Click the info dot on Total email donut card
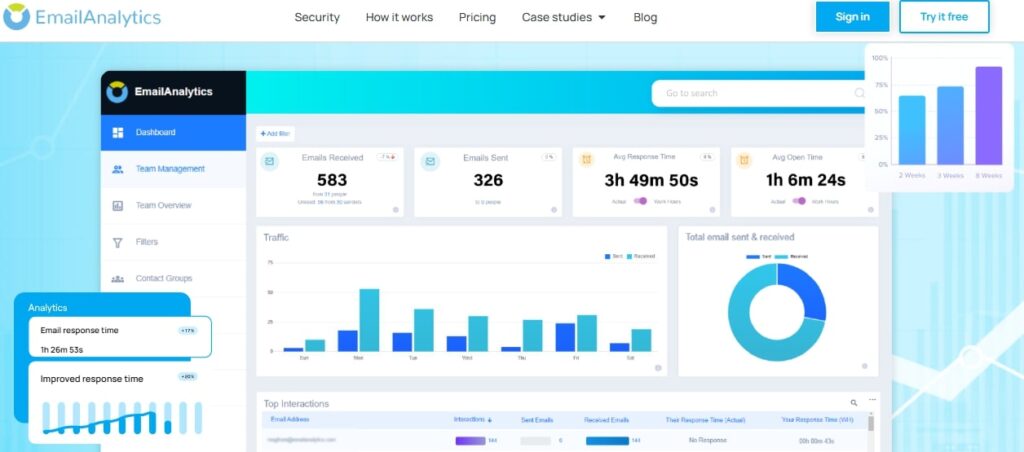This screenshot has width=1024, height=452. click(x=865, y=366)
